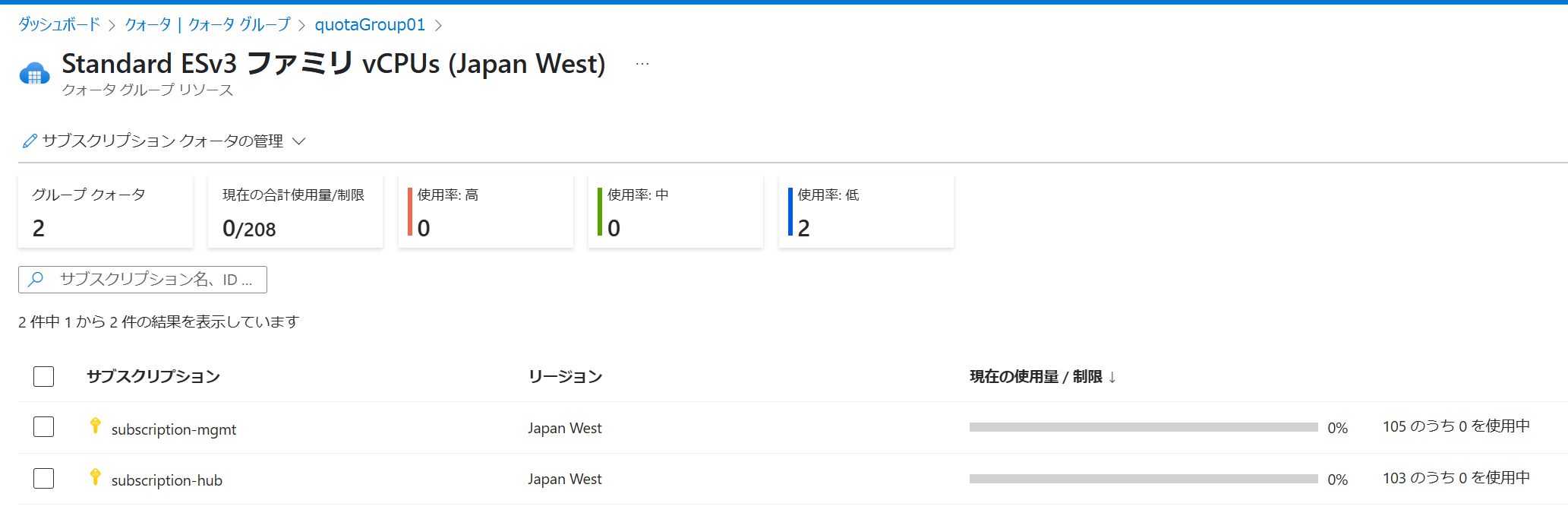Click the sort arrow on 現在の使用量 / 制限

[x=1112, y=377]
